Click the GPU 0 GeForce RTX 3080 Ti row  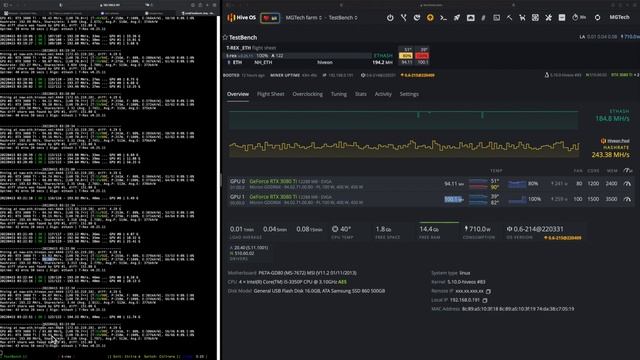(x=430, y=184)
